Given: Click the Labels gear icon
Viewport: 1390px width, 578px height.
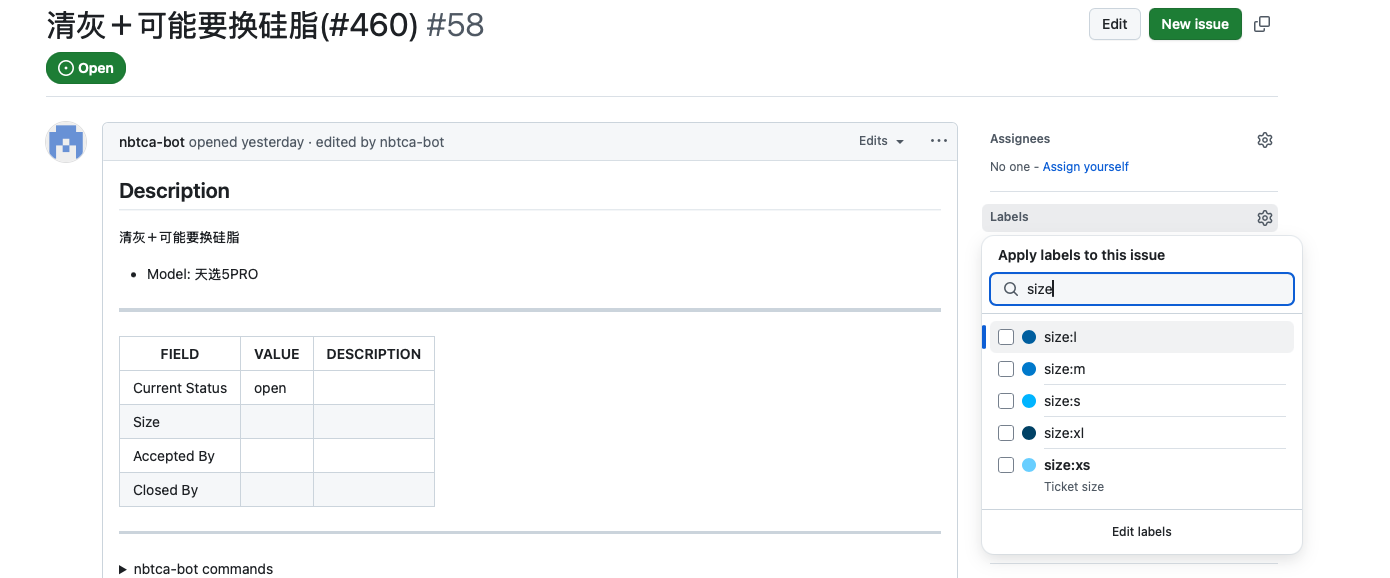Looking at the screenshot, I should 1264,218.
